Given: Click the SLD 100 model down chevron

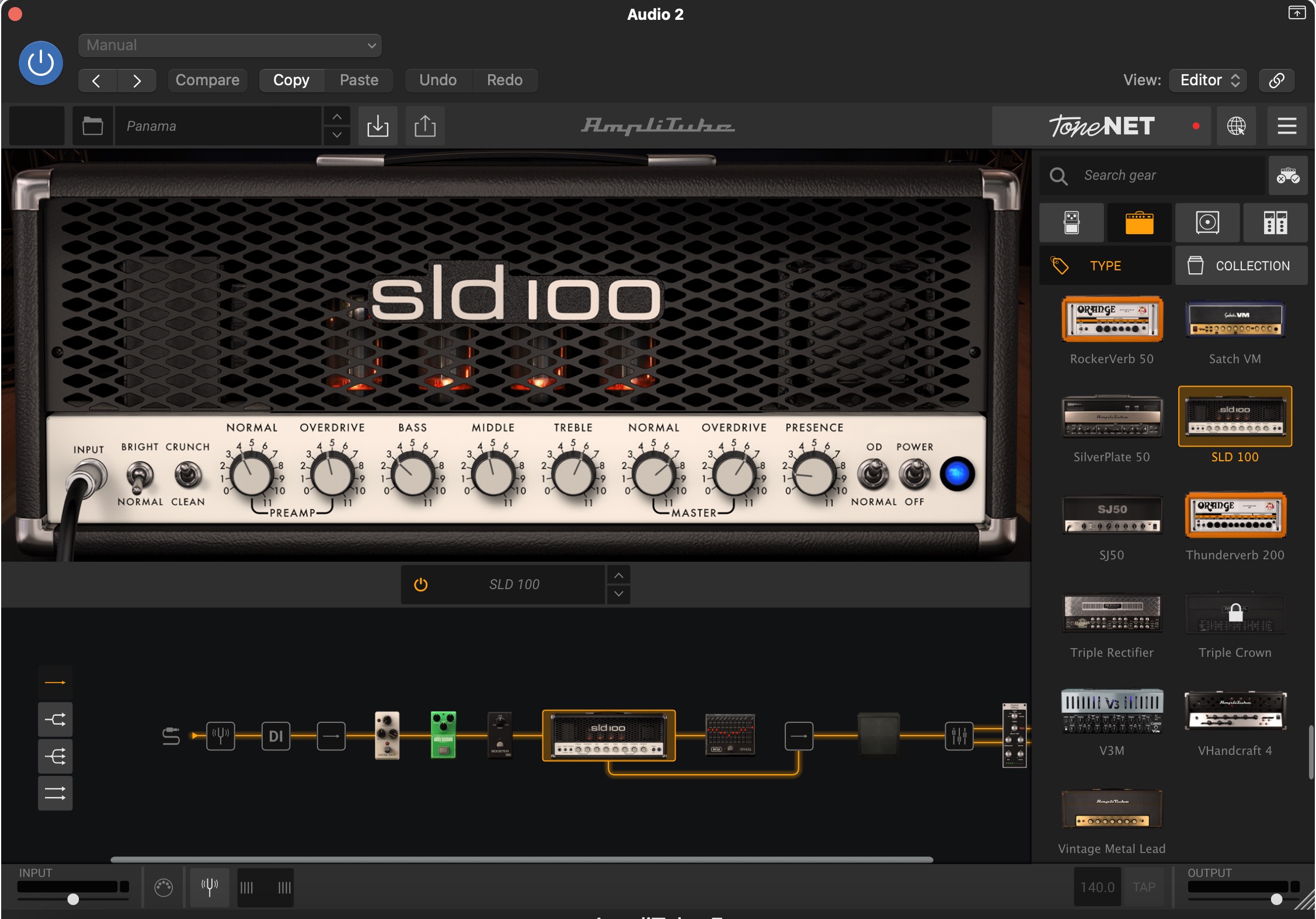Looking at the screenshot, I should click(618, 594).
